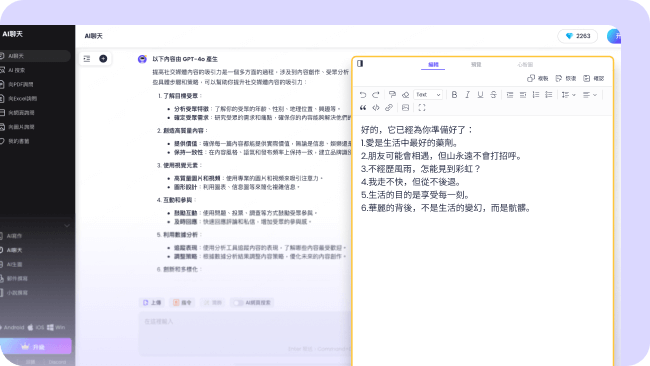
Task: Decrease indent with the outdent icon
Action: point(523,95)
